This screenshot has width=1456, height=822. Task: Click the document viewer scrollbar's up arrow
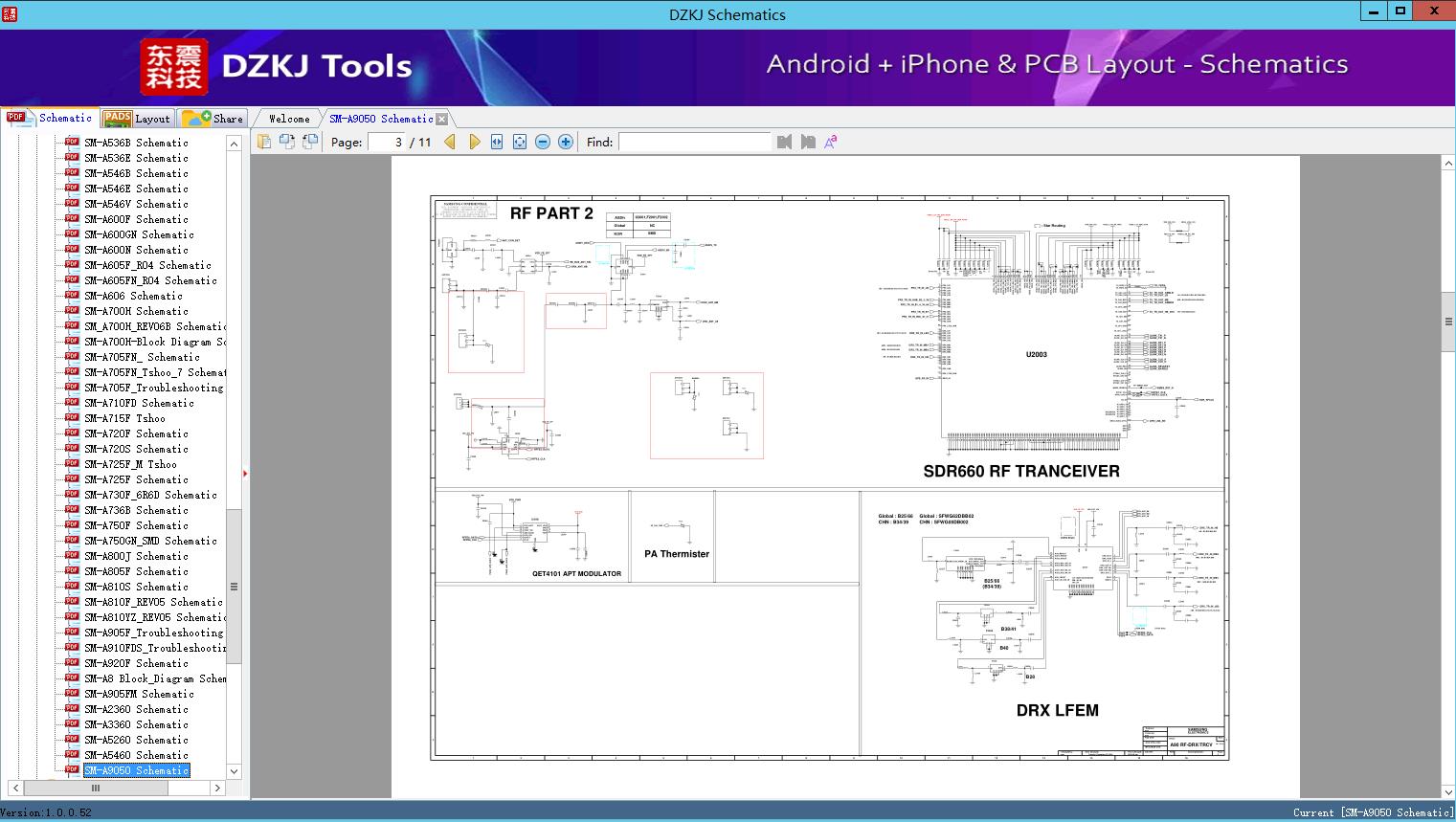[x=1448, y=164]
